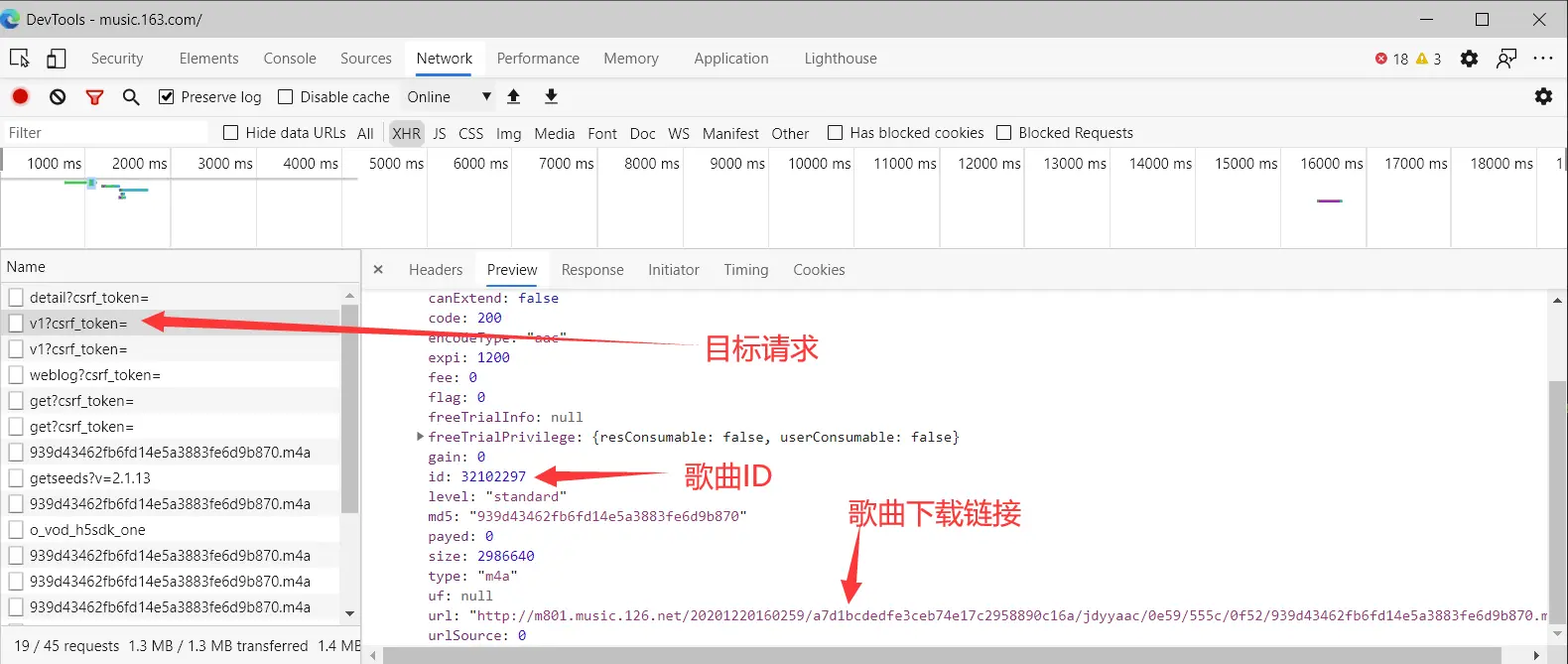Click the Filter text input field

point(104,133)
